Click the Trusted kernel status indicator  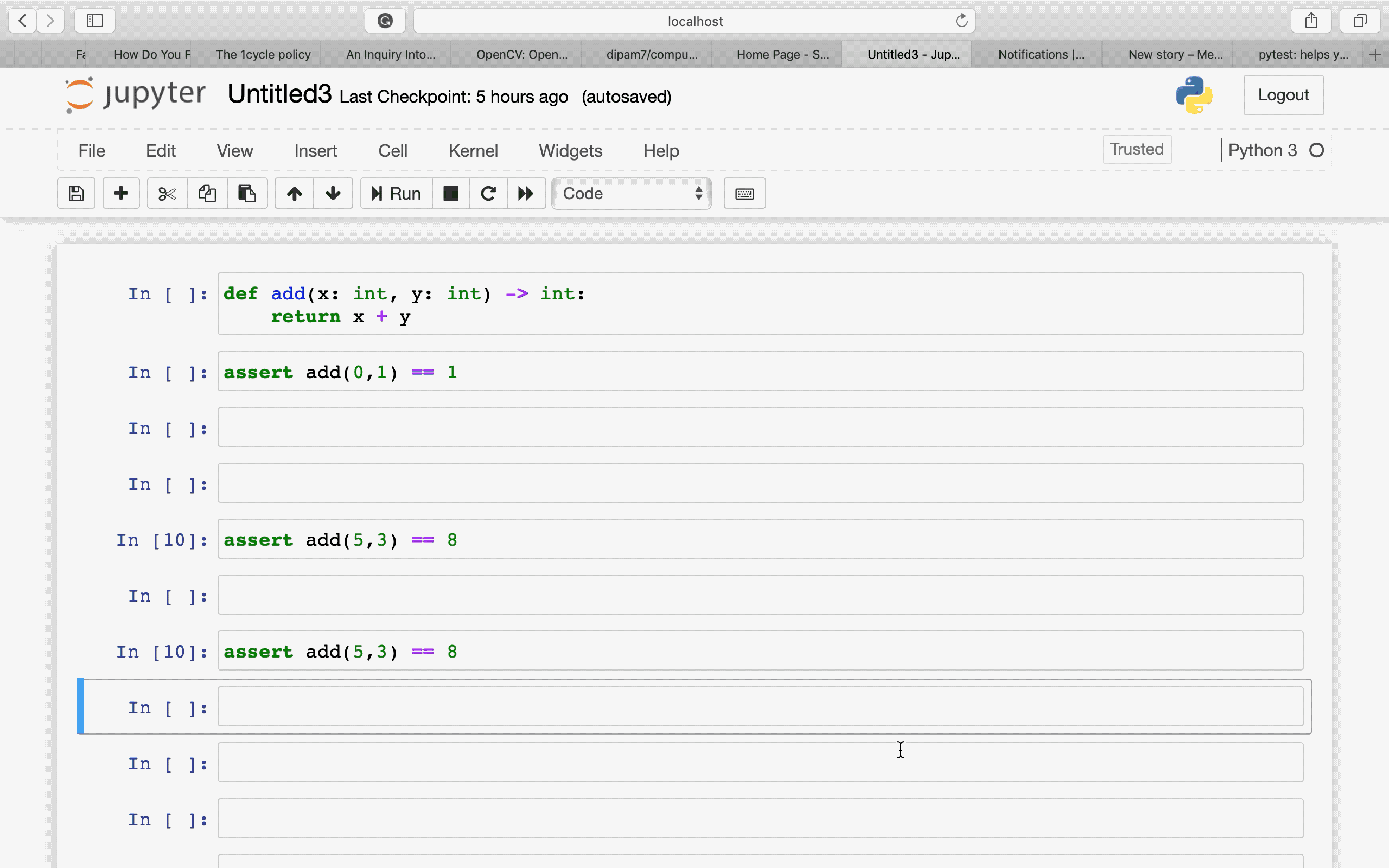(x=1135, y=150)
